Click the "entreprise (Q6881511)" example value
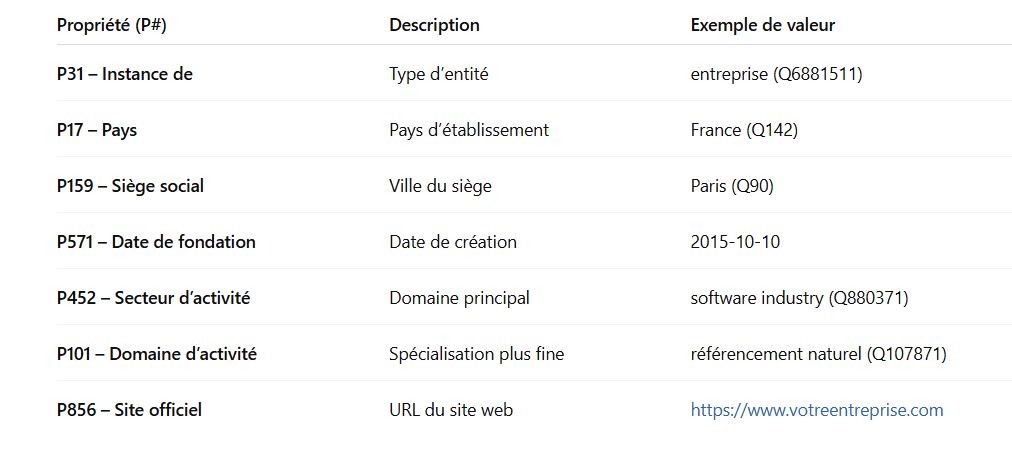 coord(776,74)
